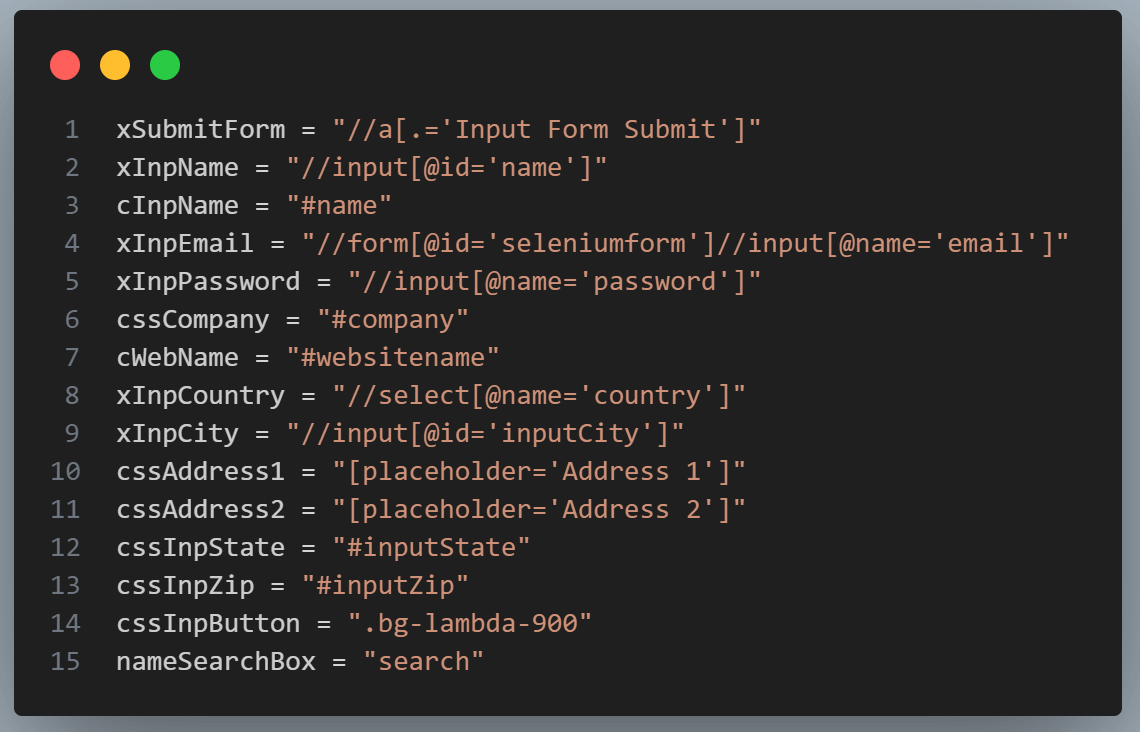The image size is (1140, 732).
Task: Click the "//input[@id='name']" string
Action: pos(446,168)
